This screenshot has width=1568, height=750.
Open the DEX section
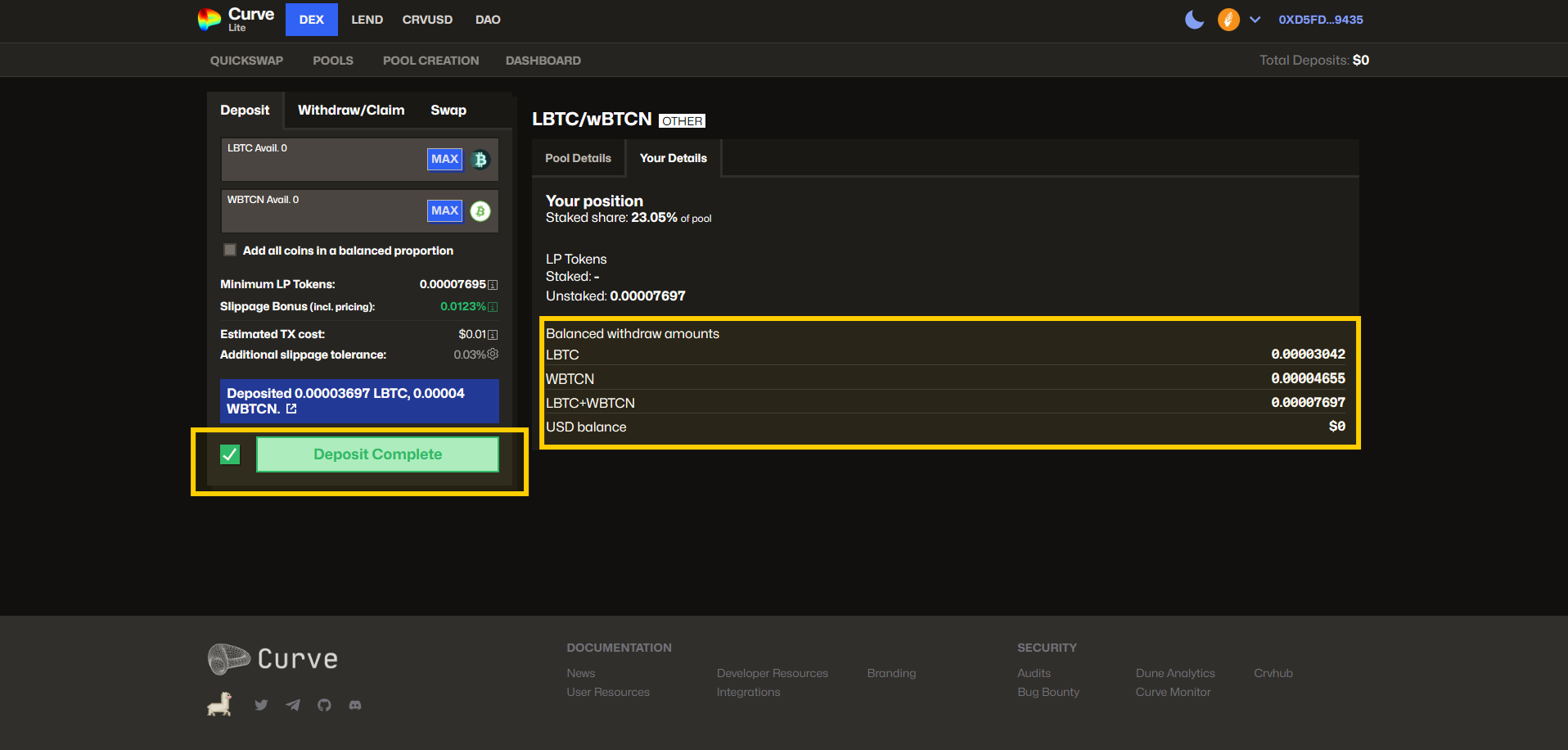point(312,20)
